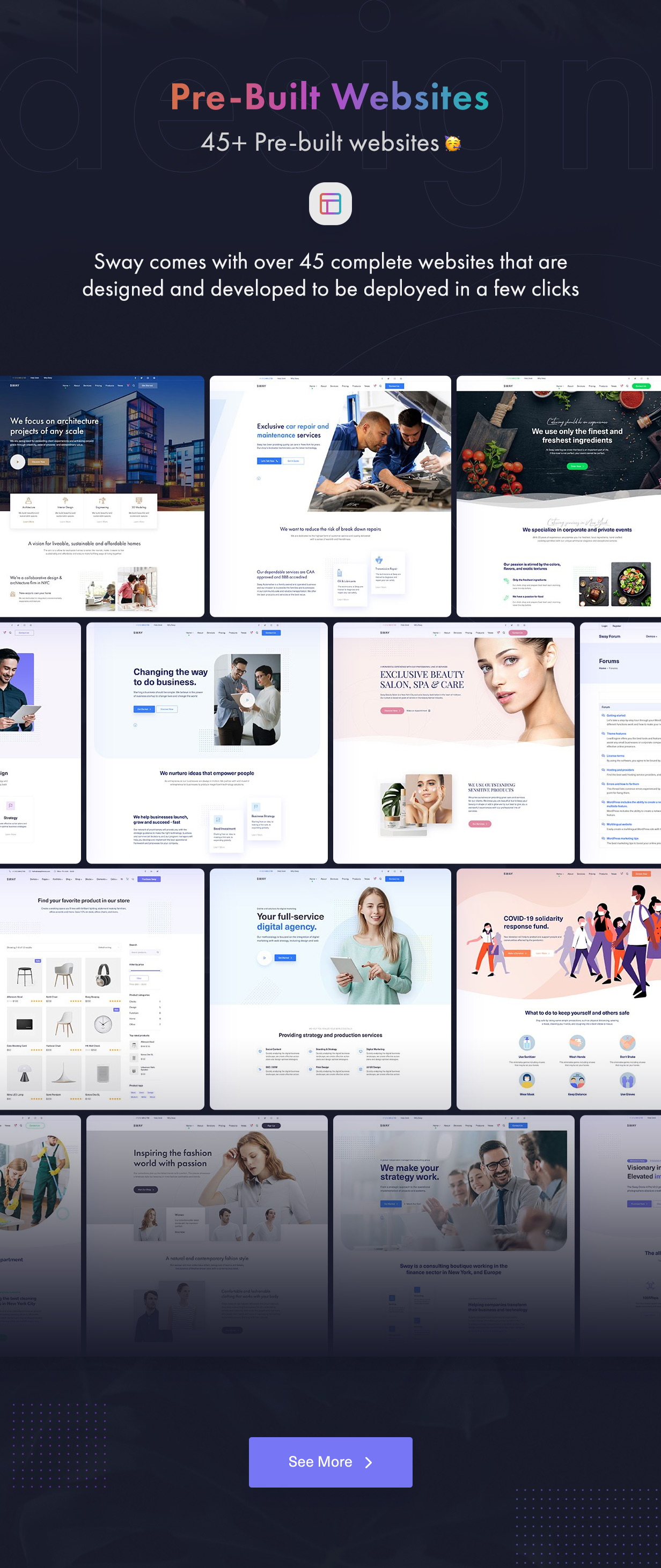The width and height of the screenshot is (661, 1568).
Task: Click the Wash Hands icon
Action: click(x=577, y=1042)
